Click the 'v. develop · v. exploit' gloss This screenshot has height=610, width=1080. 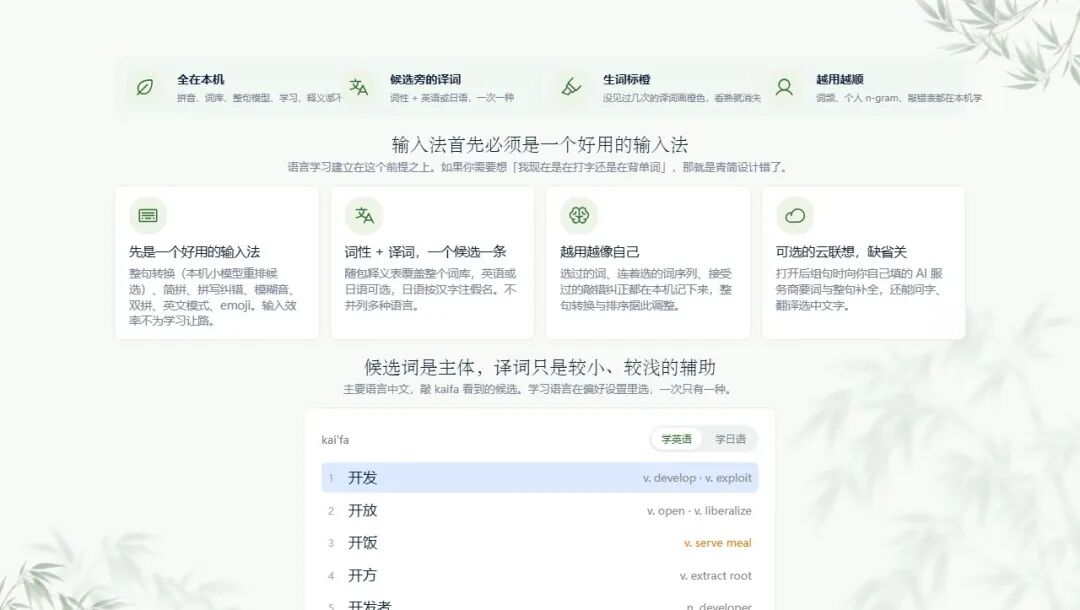click(x=697, y=478)
